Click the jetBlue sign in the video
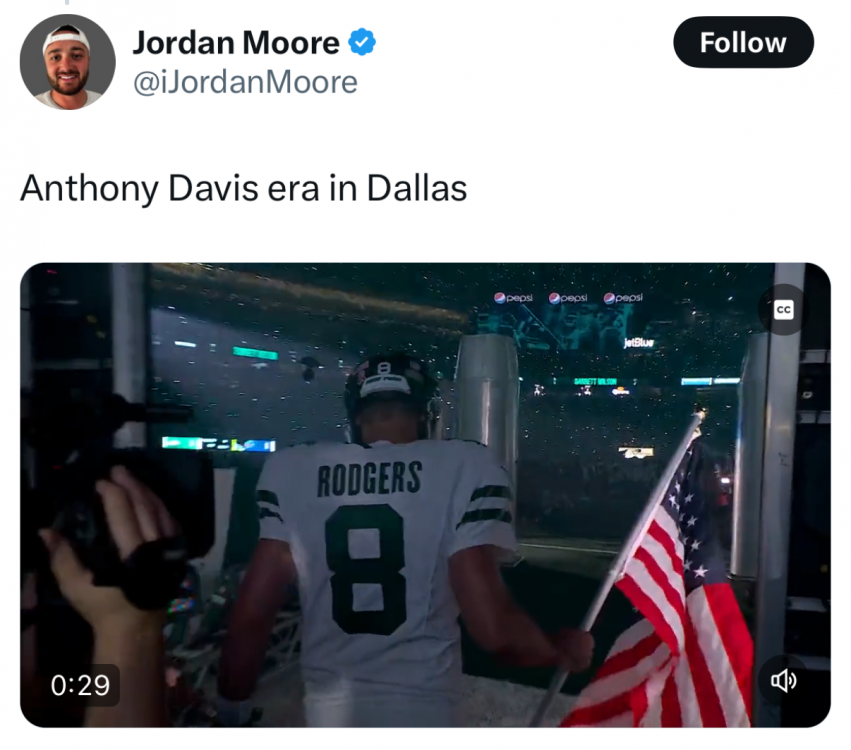The image size is (851, 750). coord(639,342)
